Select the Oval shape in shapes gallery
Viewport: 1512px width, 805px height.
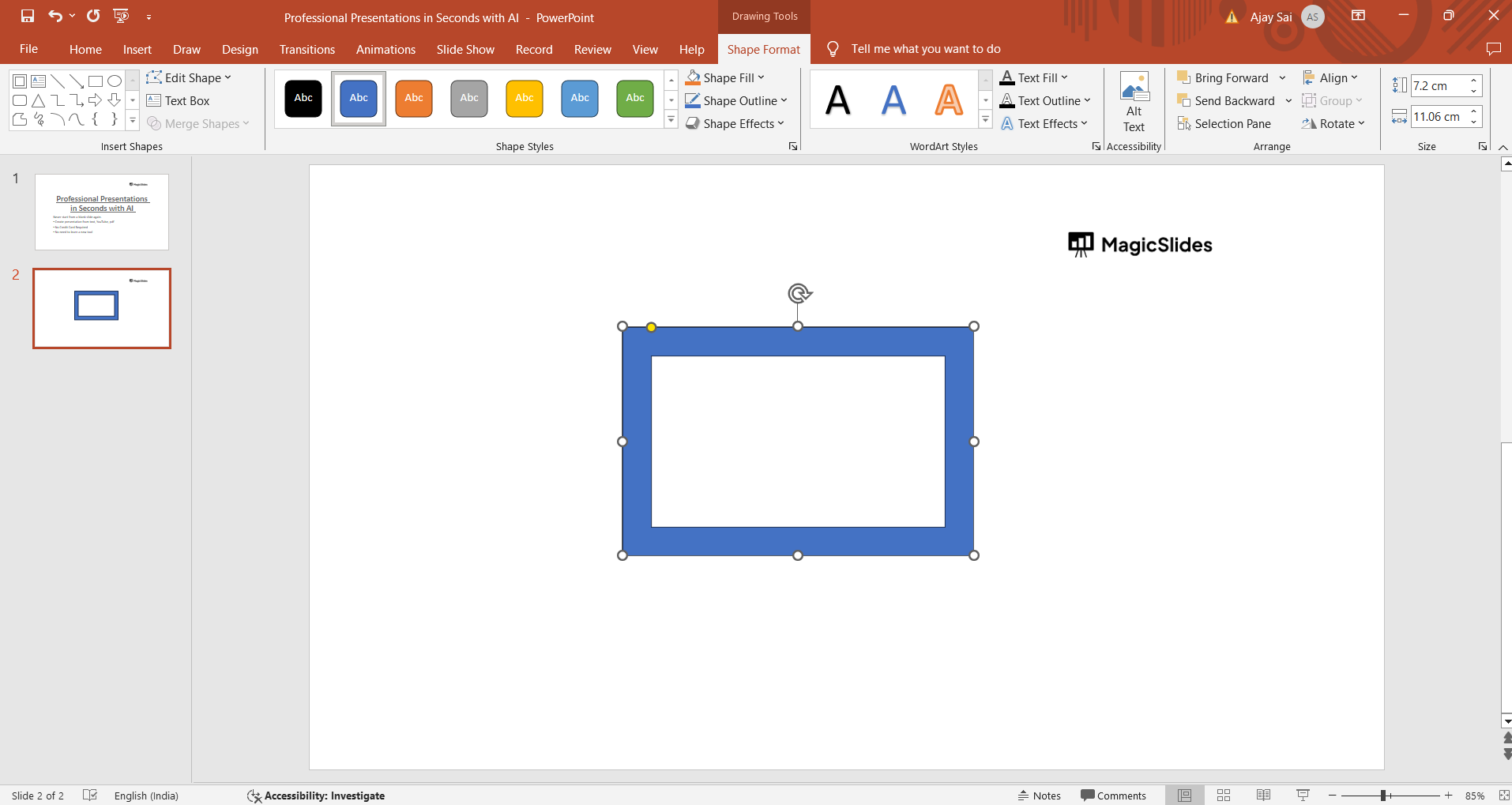pos(115,81)
